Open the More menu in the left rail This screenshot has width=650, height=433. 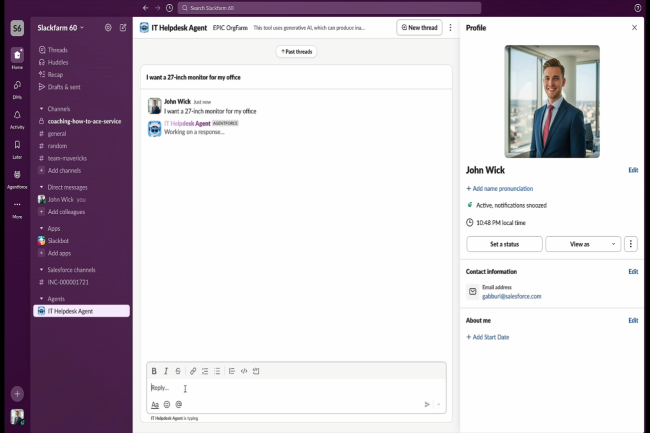pyautogui.click(x=17, y=208)
